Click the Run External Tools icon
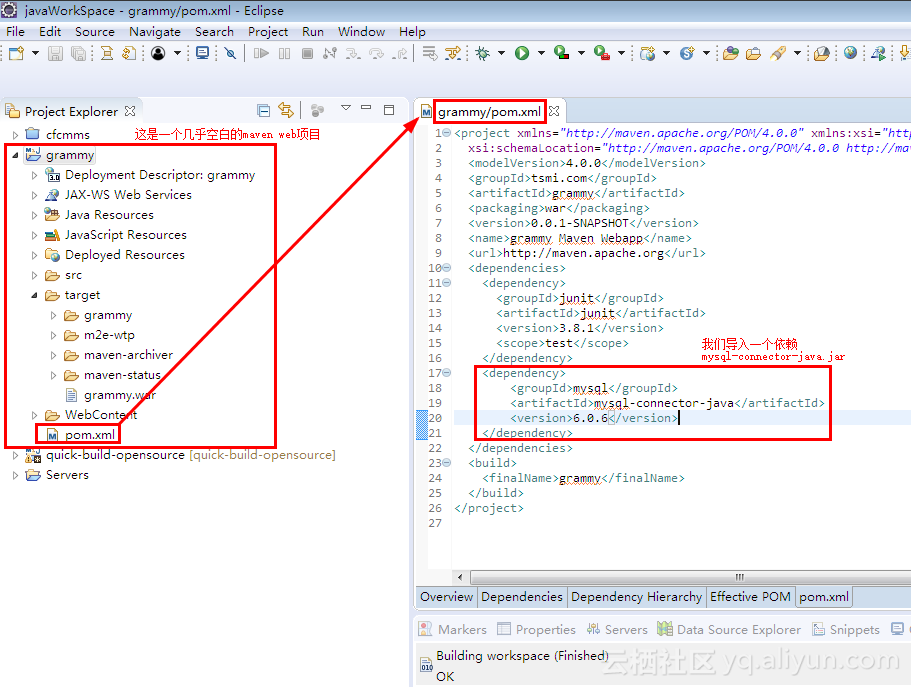Image resolution: width=911 pixels, height=687 pixels. click(x=602, y=53)
